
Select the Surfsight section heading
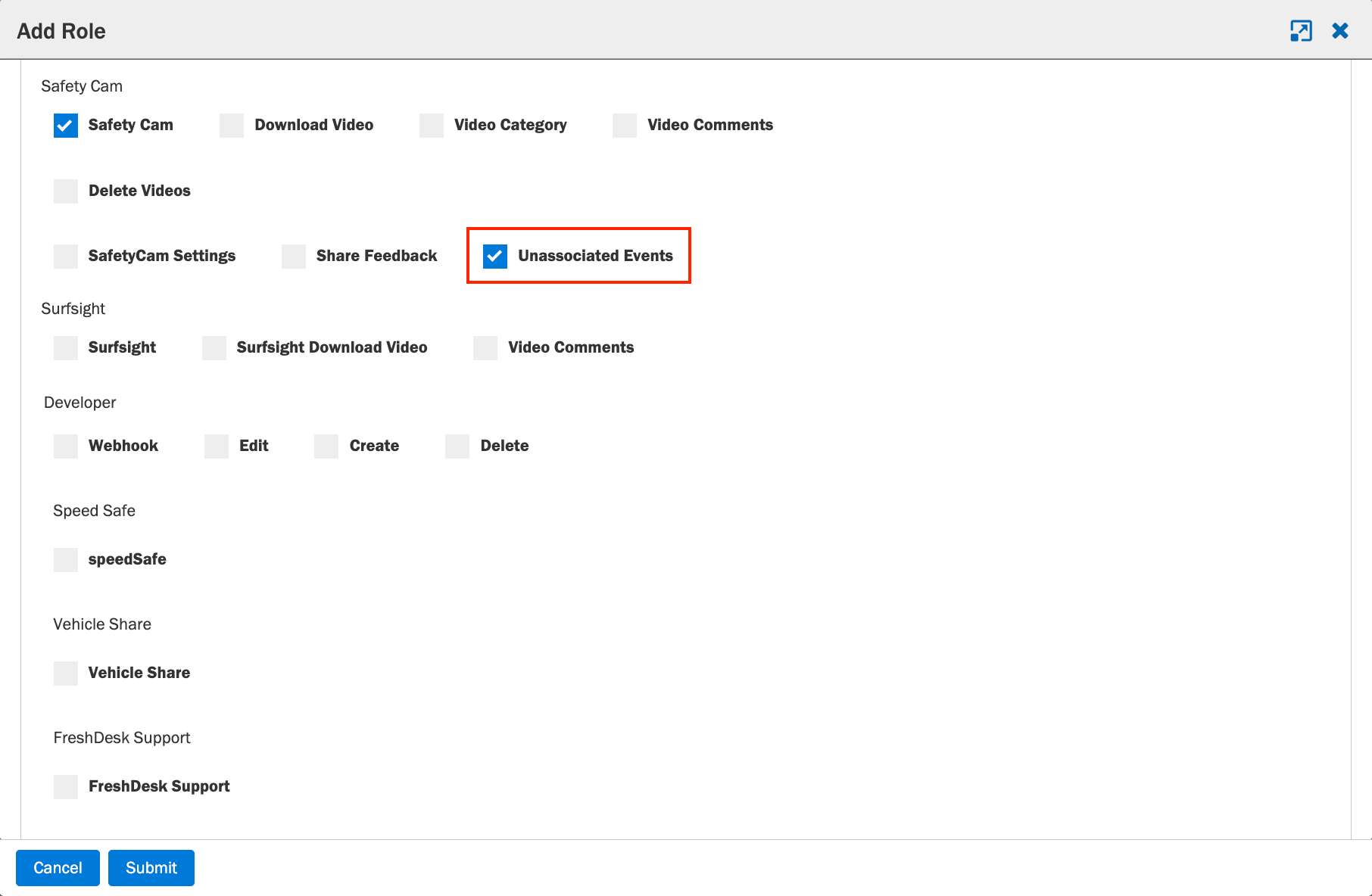point(73,309)
